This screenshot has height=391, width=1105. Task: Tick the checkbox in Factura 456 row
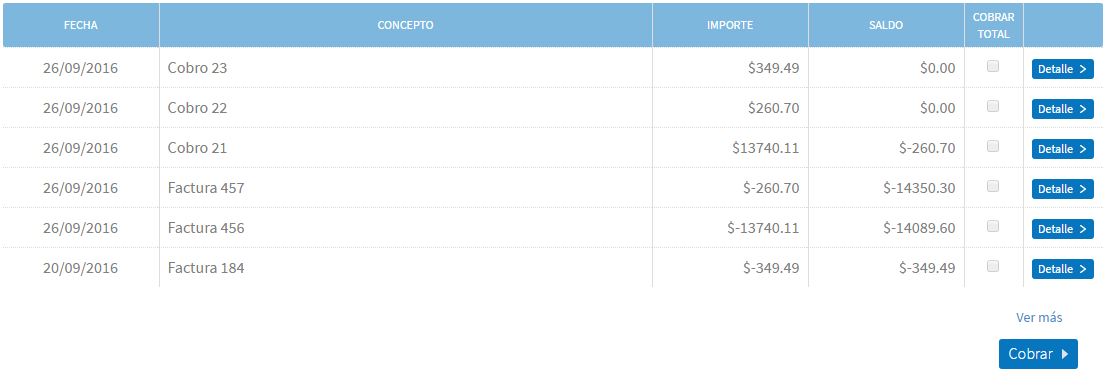pos(993,226)
